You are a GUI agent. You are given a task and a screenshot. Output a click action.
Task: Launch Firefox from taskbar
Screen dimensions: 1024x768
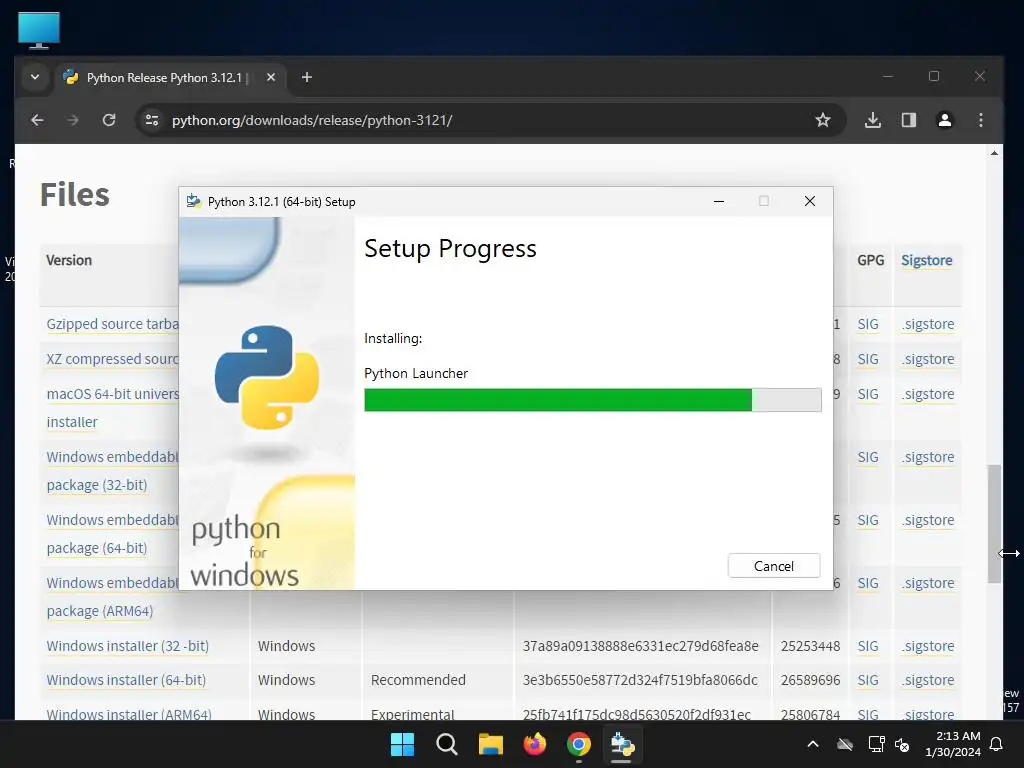(534, 744)
